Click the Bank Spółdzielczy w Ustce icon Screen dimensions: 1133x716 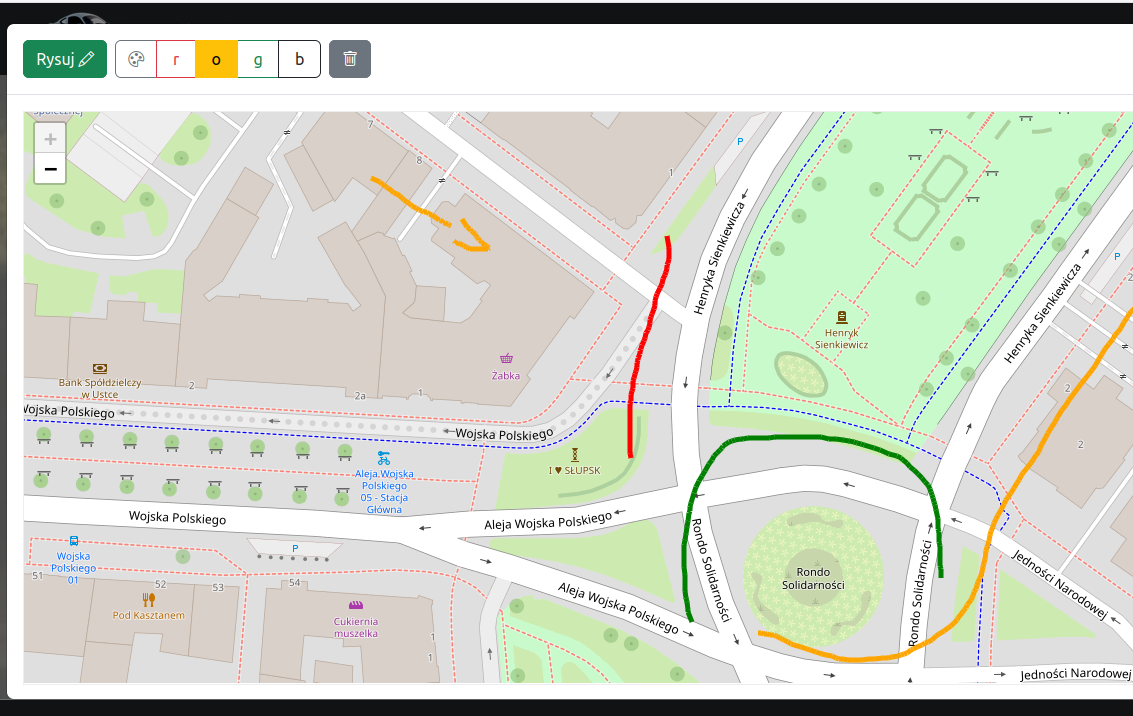pos(100,368)
